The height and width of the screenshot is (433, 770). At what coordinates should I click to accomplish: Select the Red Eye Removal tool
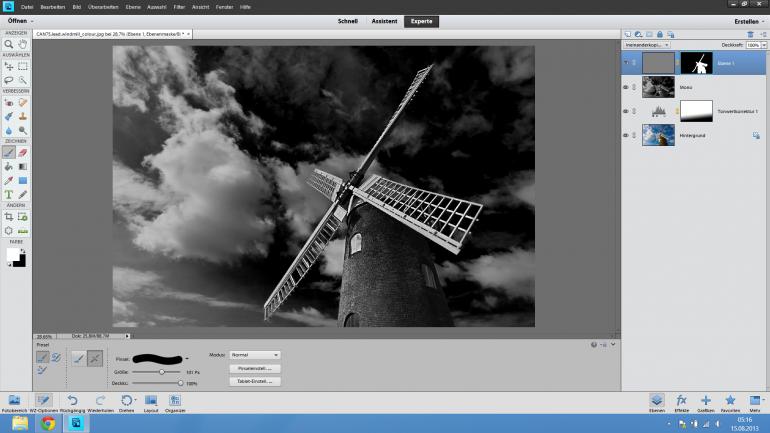coord(9,103)
